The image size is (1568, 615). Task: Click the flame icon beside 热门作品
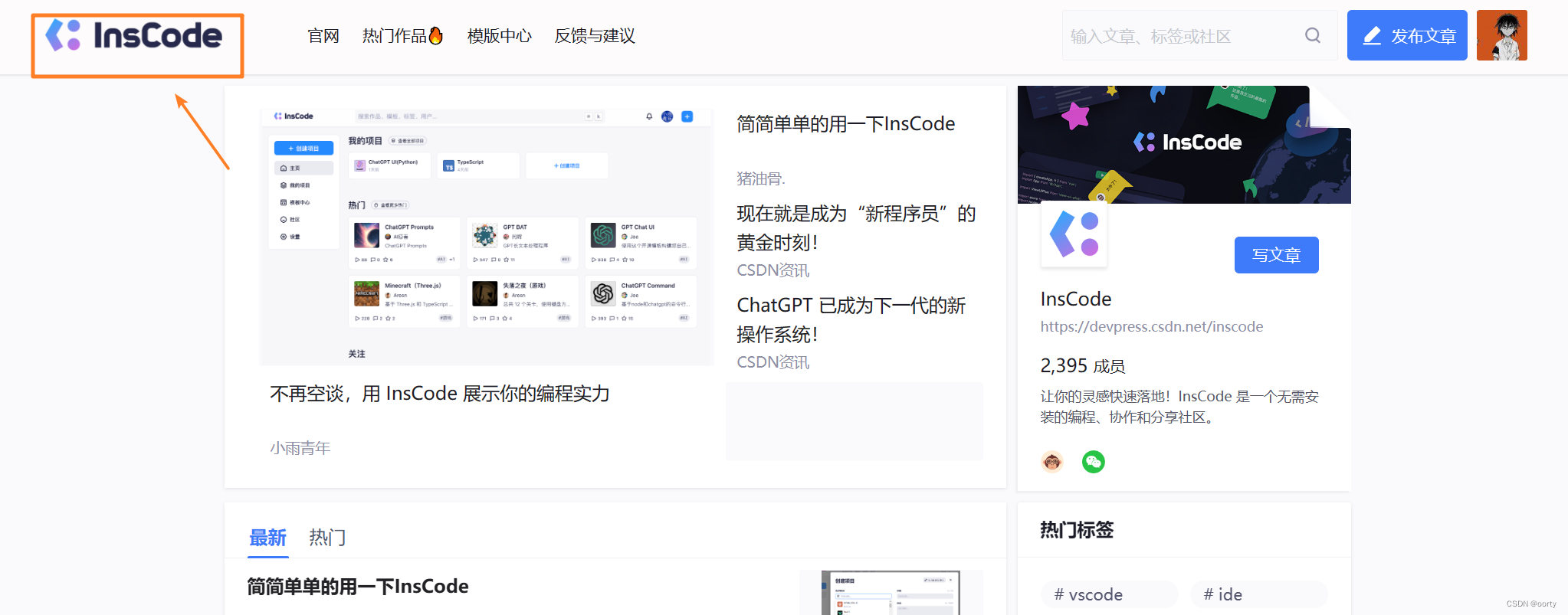click(436, 35)
